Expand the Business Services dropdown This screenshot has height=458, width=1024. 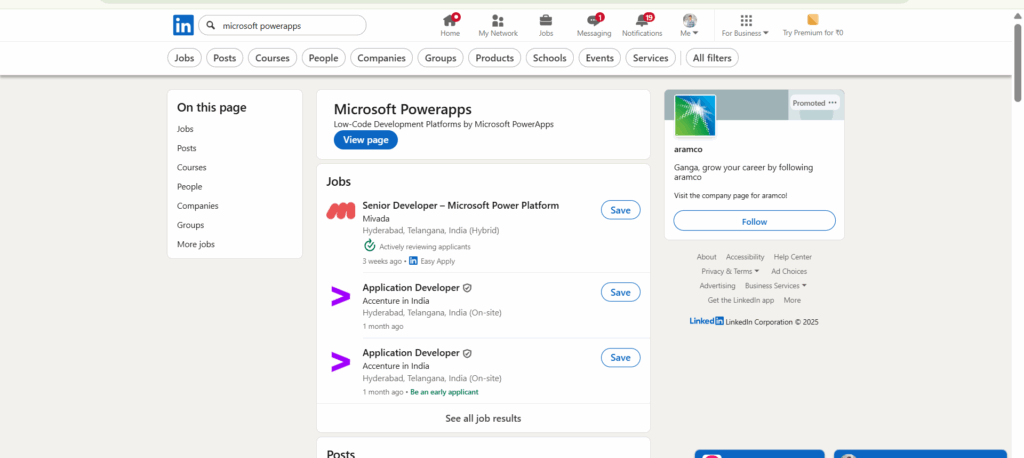pos(775,286)
